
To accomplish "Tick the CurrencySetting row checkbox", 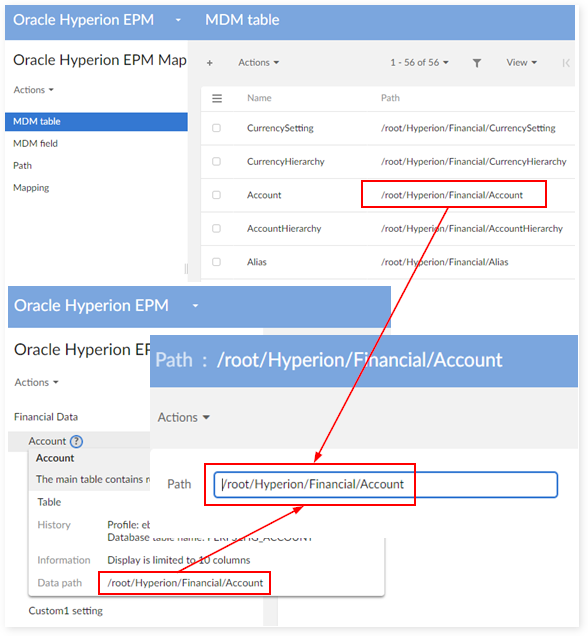I will (217, 128).
